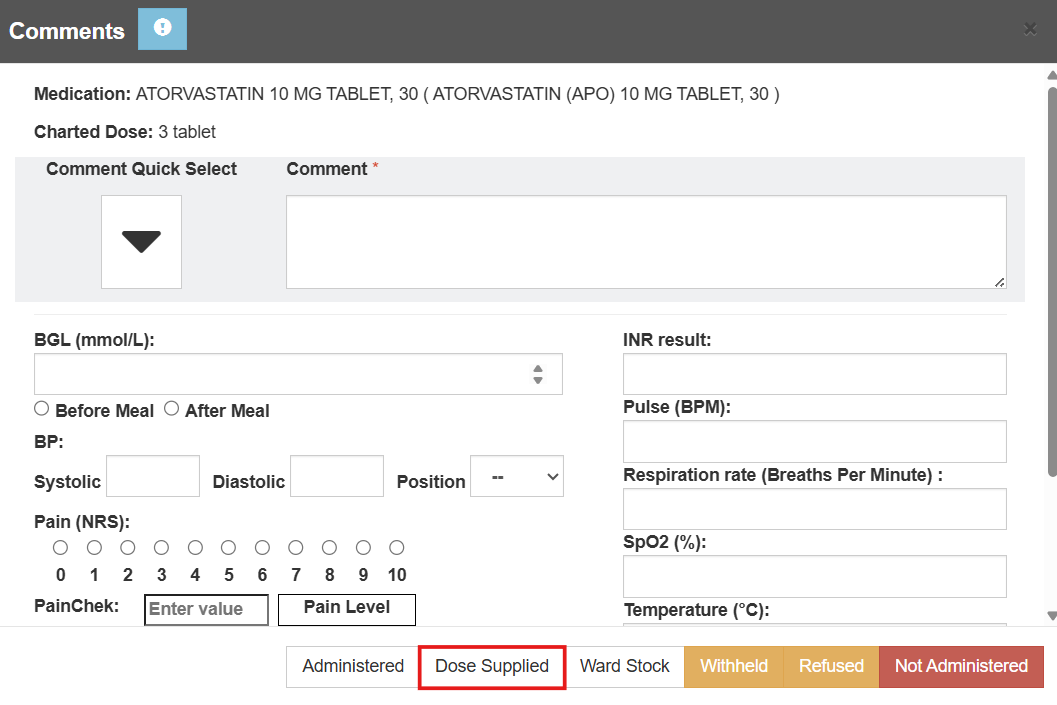Click the blue exclamation alert icon

(x=162, y=29)
